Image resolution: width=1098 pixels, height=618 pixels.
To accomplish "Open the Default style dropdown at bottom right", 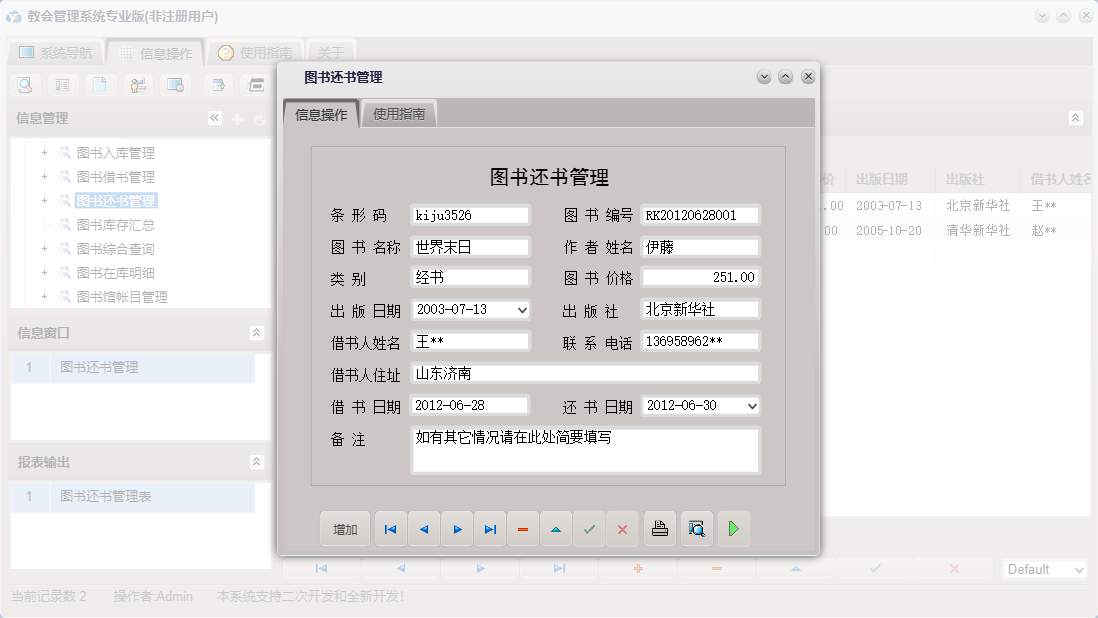I will point(1044,569).
